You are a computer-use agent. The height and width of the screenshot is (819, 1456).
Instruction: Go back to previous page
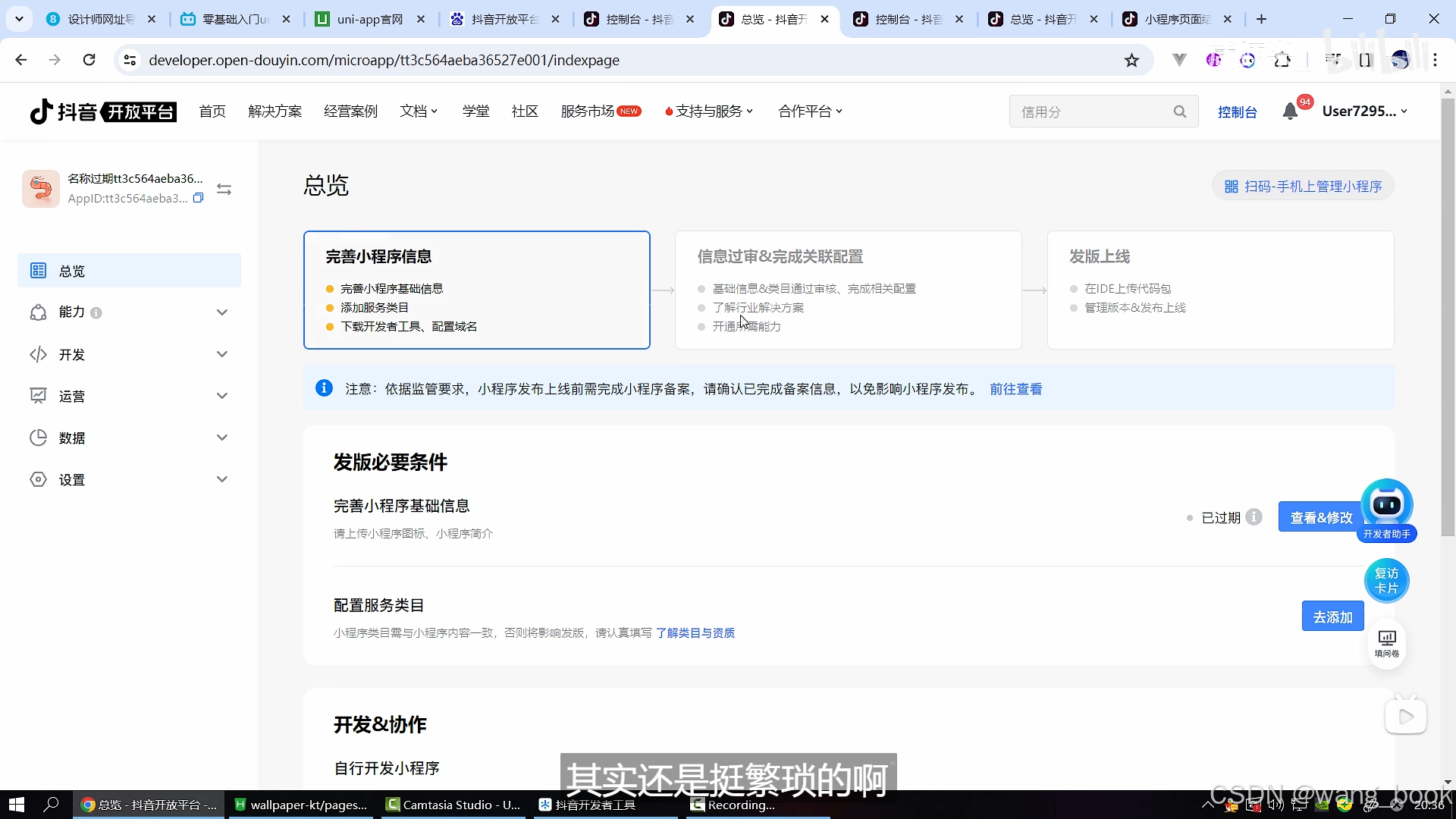point(21,60)
